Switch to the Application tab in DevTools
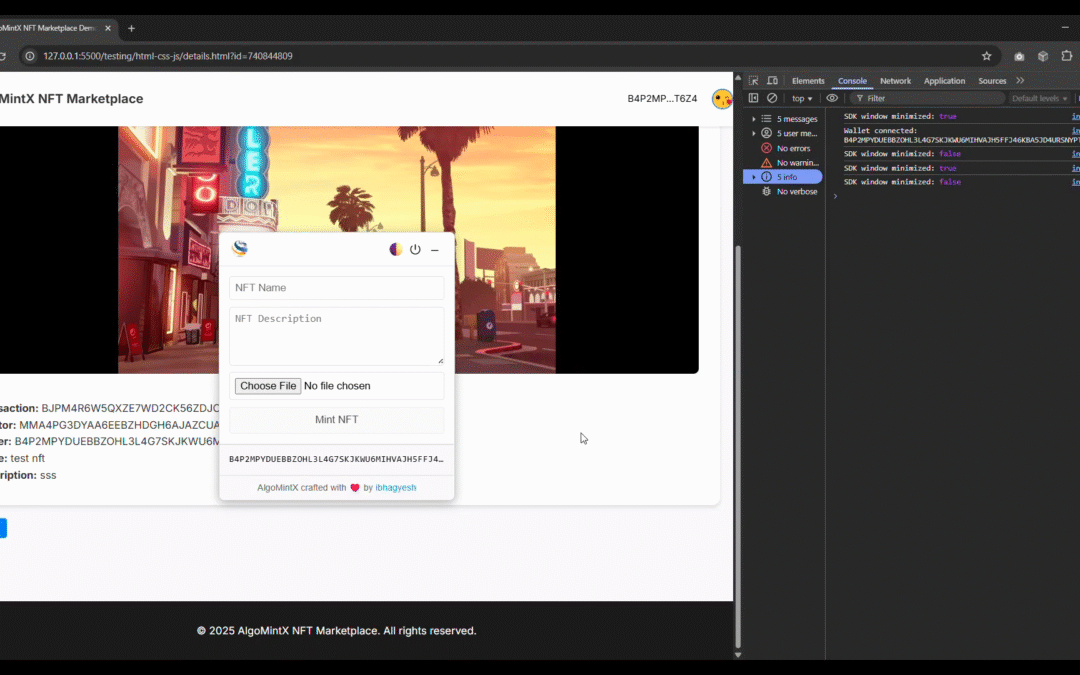The image size is (1080, 675). tap(945, 81)
